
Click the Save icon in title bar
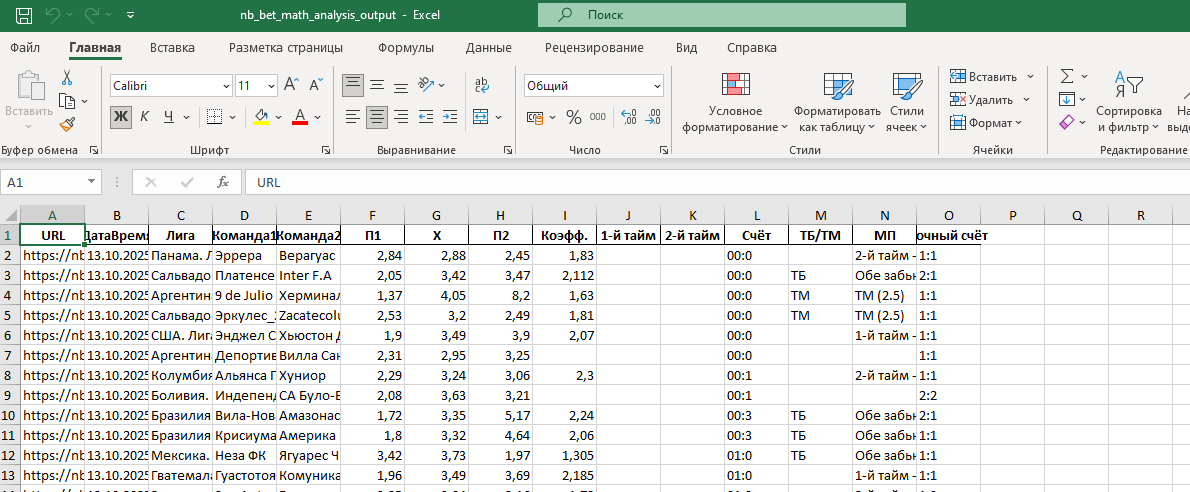(24, 16)
